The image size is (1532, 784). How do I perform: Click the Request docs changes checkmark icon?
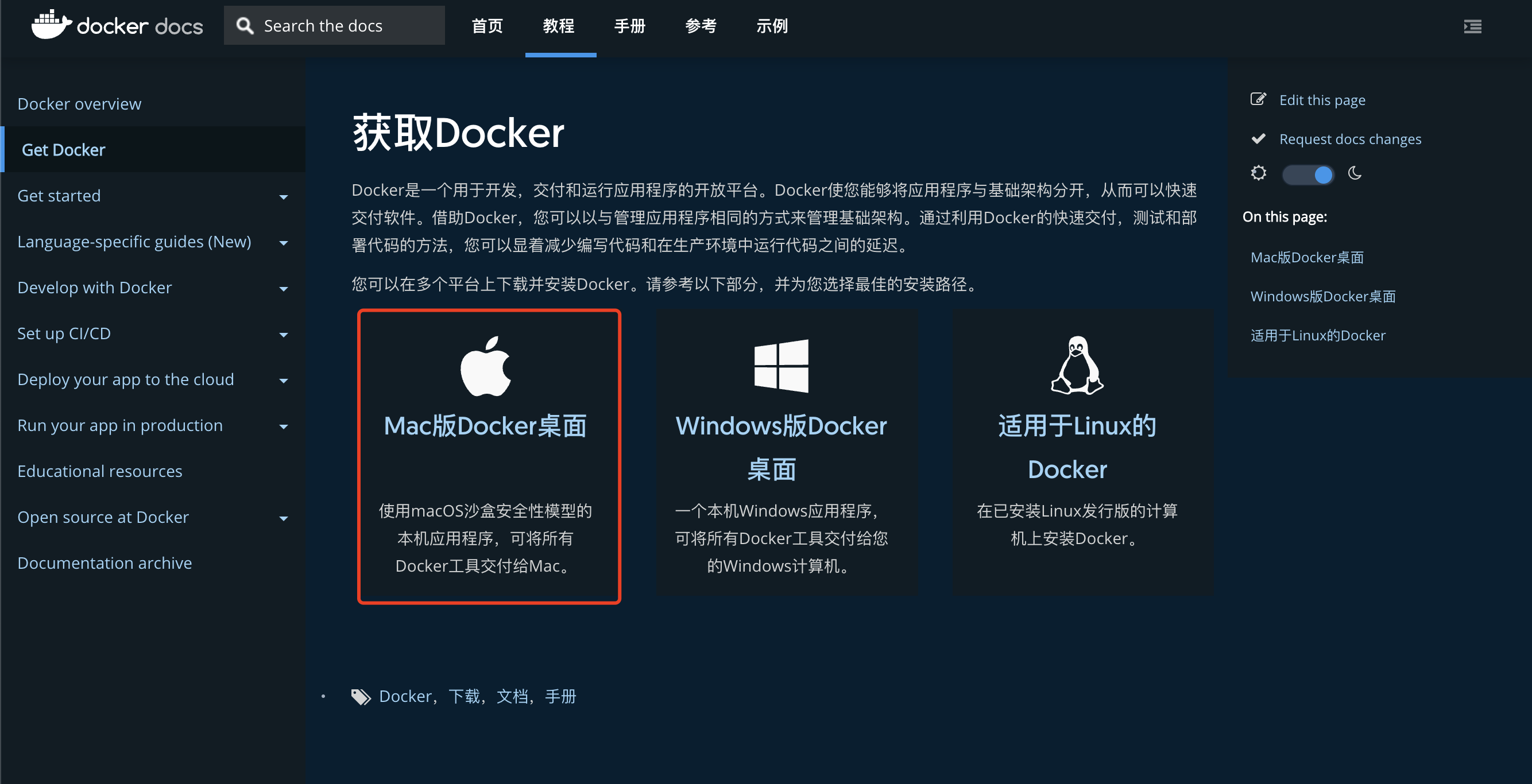1258,138
